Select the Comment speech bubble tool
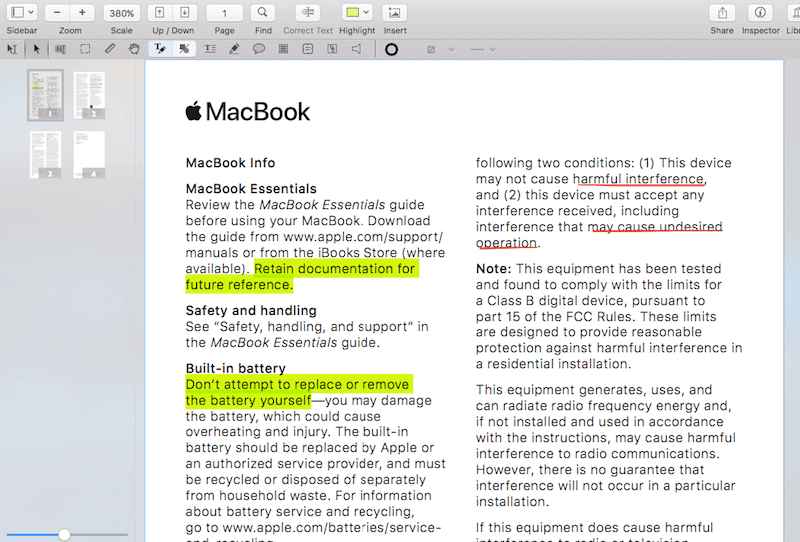 (259, 49)
